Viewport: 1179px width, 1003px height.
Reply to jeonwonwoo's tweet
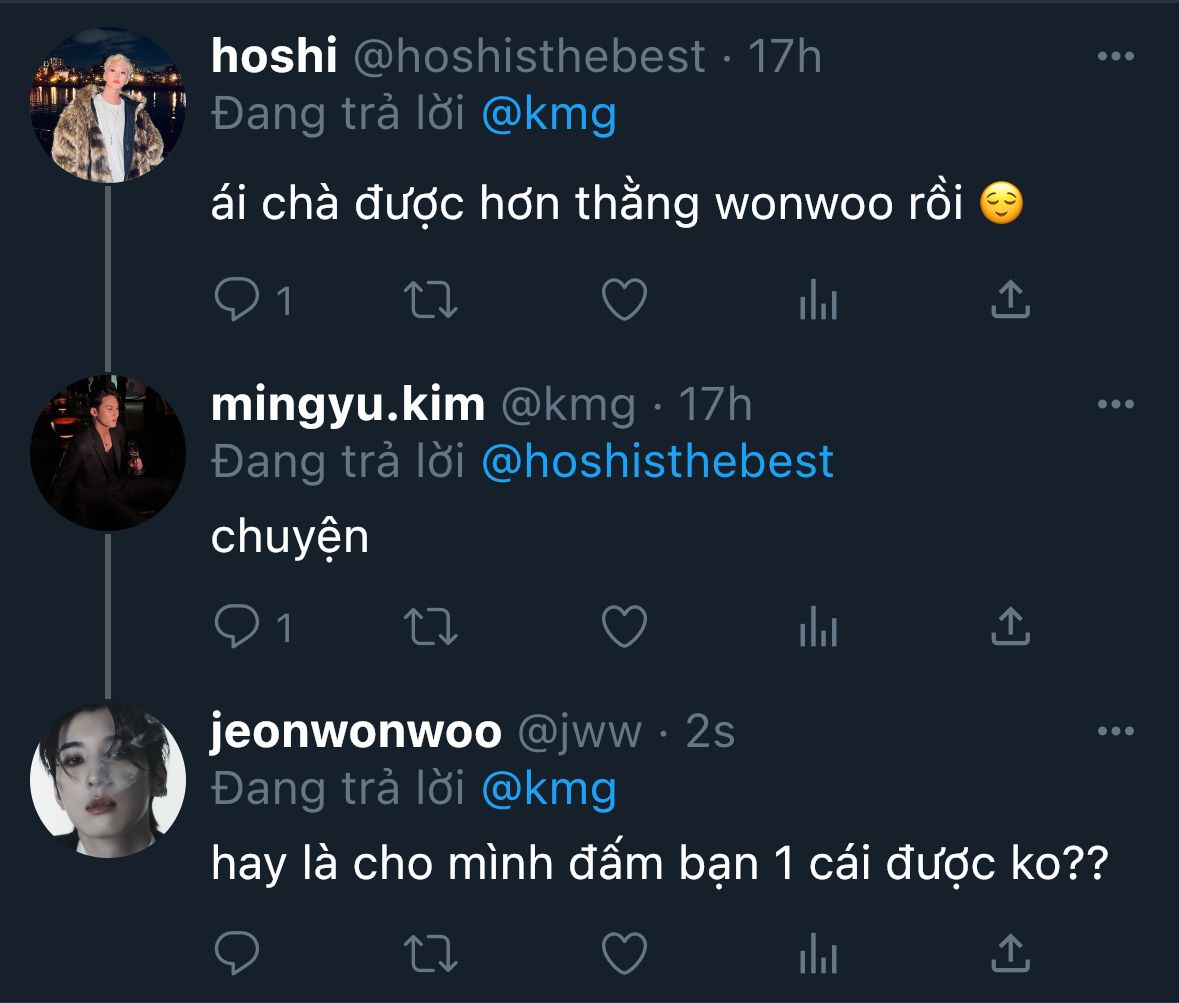click(238, 953)
